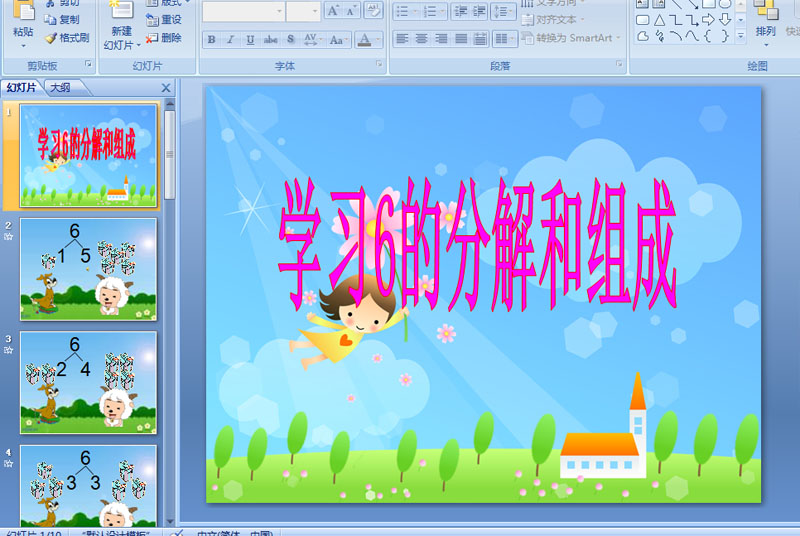800x536 pixels.
Task: Select the scribble shape
Action: pos(659,36)
